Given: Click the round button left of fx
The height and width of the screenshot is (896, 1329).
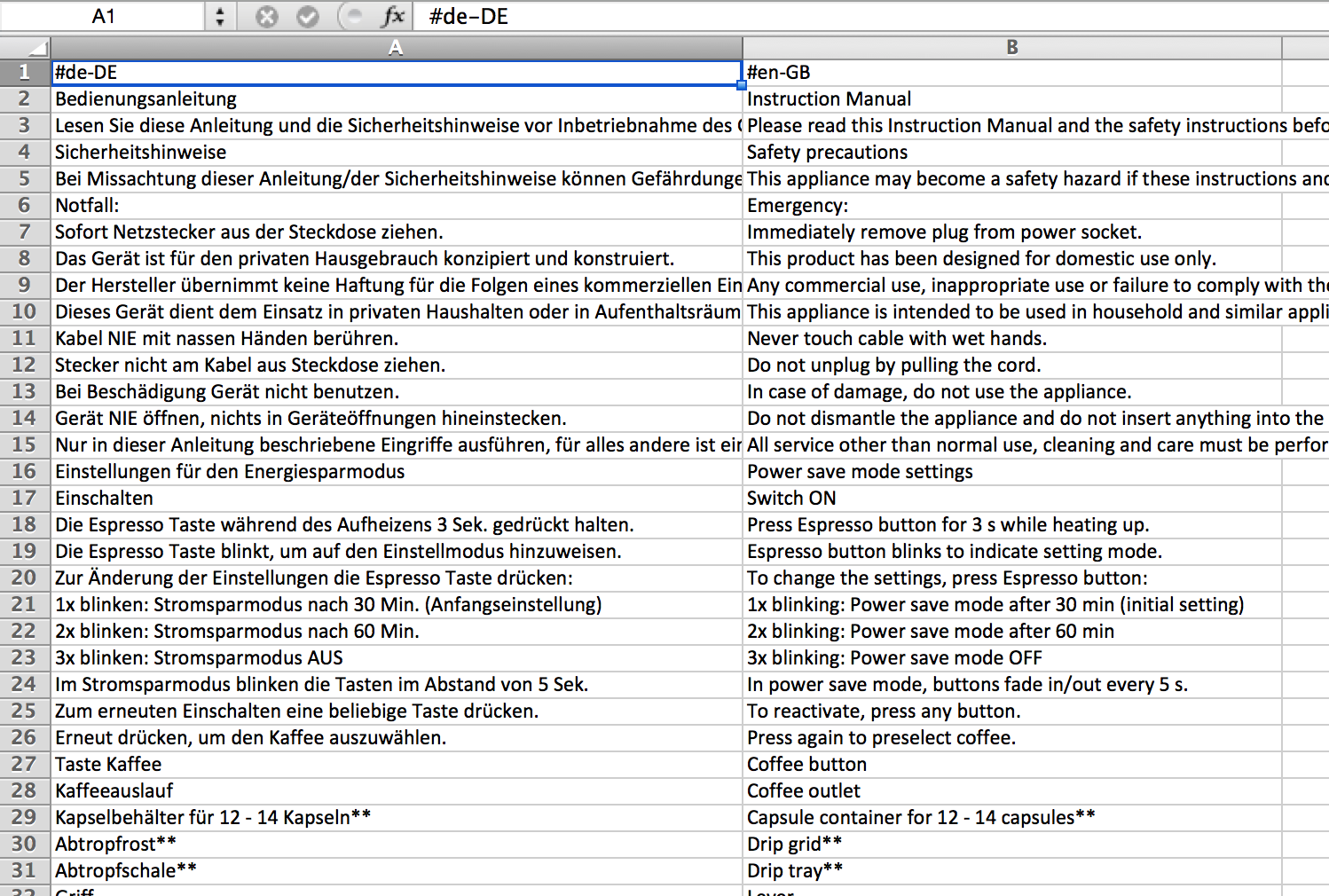Looking at the screenshot, I should [352, 17].
